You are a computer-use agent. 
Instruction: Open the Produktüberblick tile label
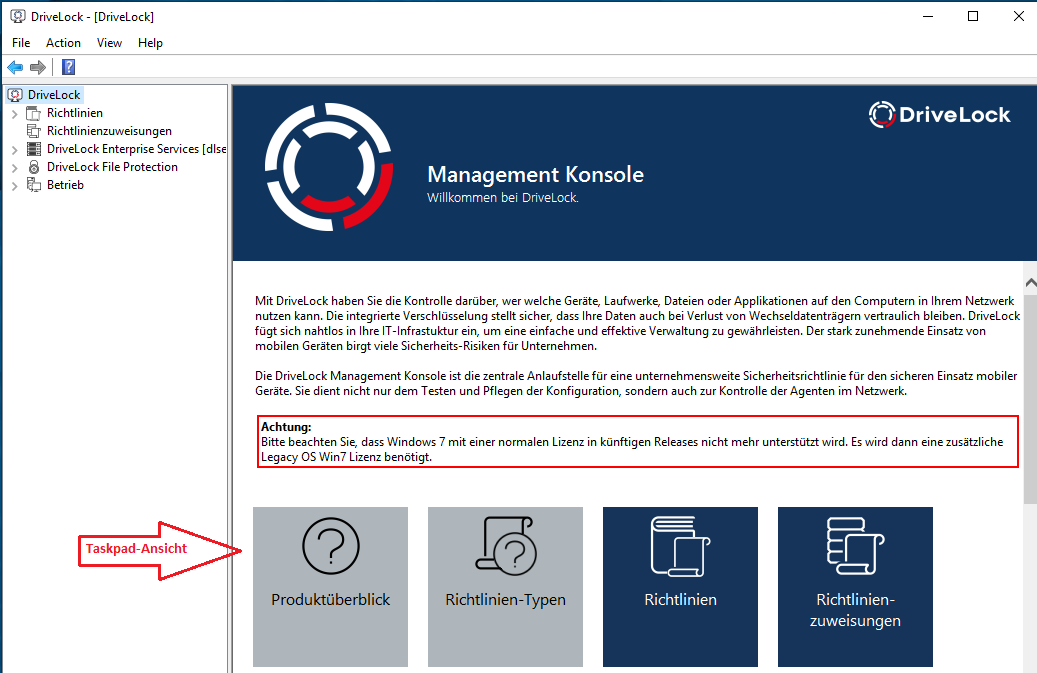point(331,600)
